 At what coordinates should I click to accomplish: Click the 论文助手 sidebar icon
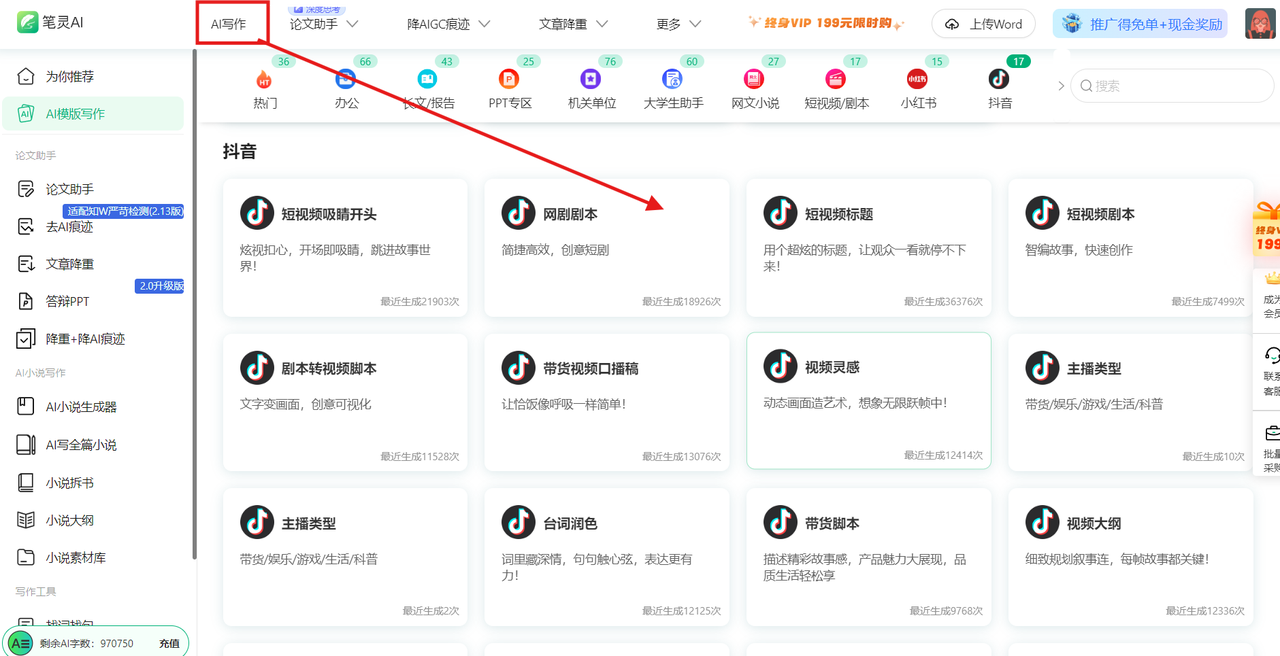(26, 189)
